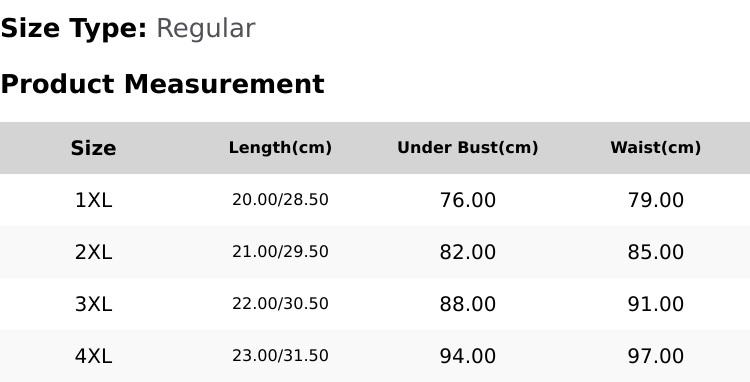
Task: Select the 4XL size cell
Action: point(93,356)
